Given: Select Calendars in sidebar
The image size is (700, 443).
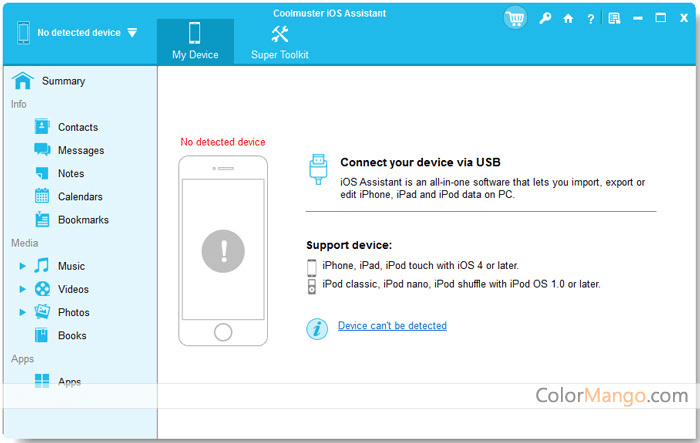Looking at the screenshot, I should (x=80, y=197).
